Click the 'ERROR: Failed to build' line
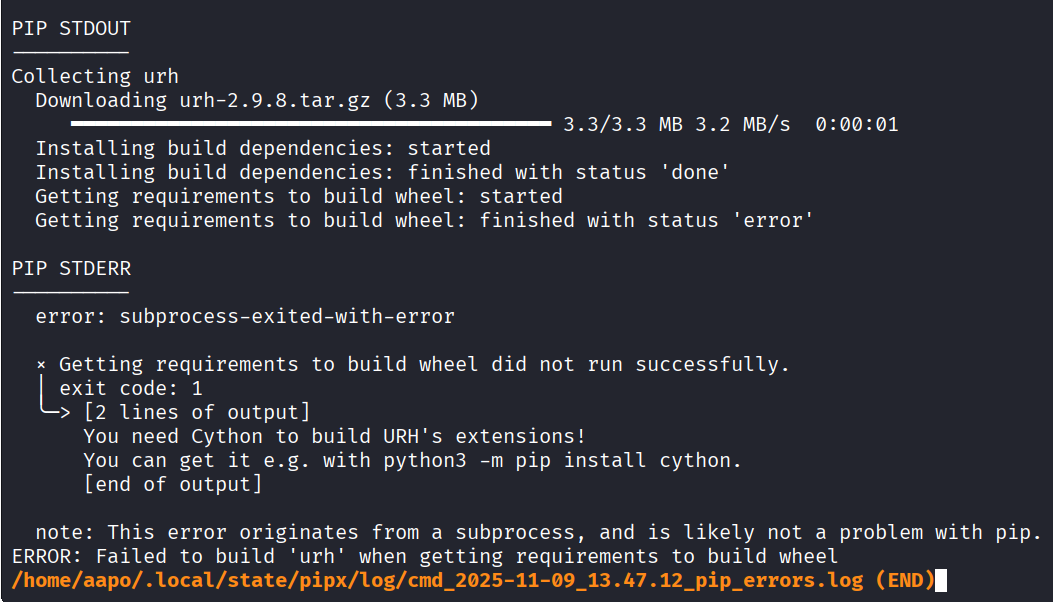 click(424, 556)
